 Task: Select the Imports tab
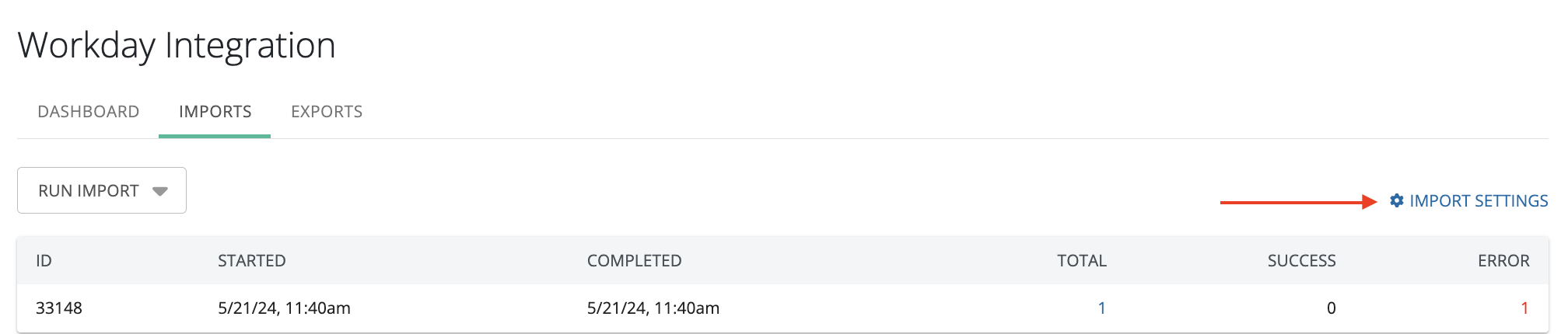pos(215,112)
